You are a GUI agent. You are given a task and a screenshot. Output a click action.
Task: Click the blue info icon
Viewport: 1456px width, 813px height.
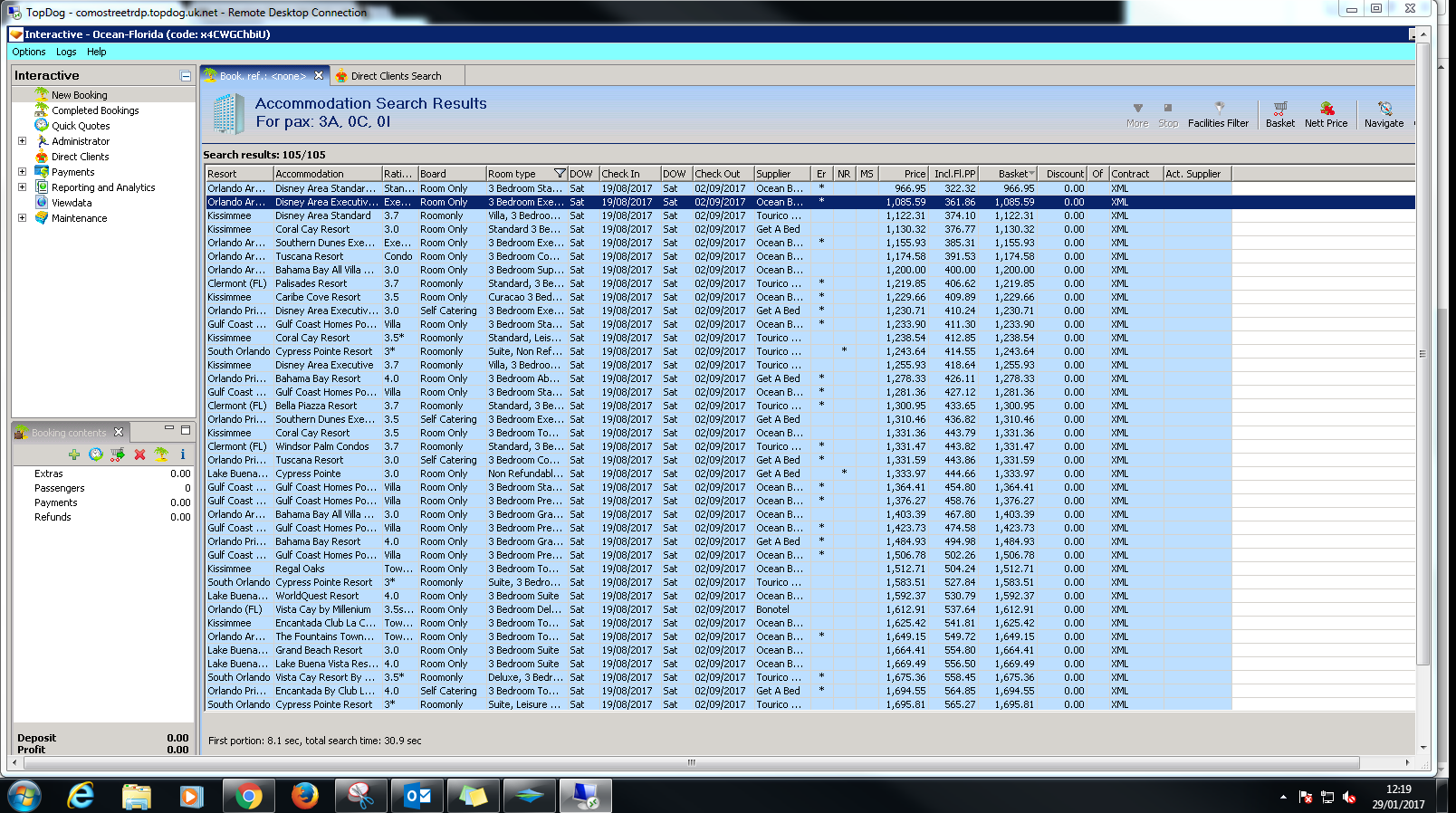pos(183,454)
